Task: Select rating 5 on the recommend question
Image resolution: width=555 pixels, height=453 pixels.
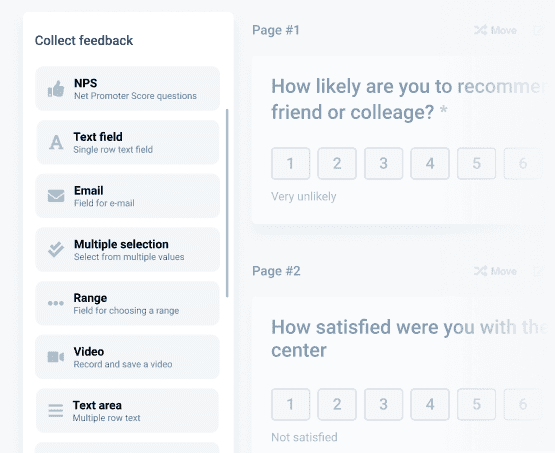Action: (x=476, y=164)
